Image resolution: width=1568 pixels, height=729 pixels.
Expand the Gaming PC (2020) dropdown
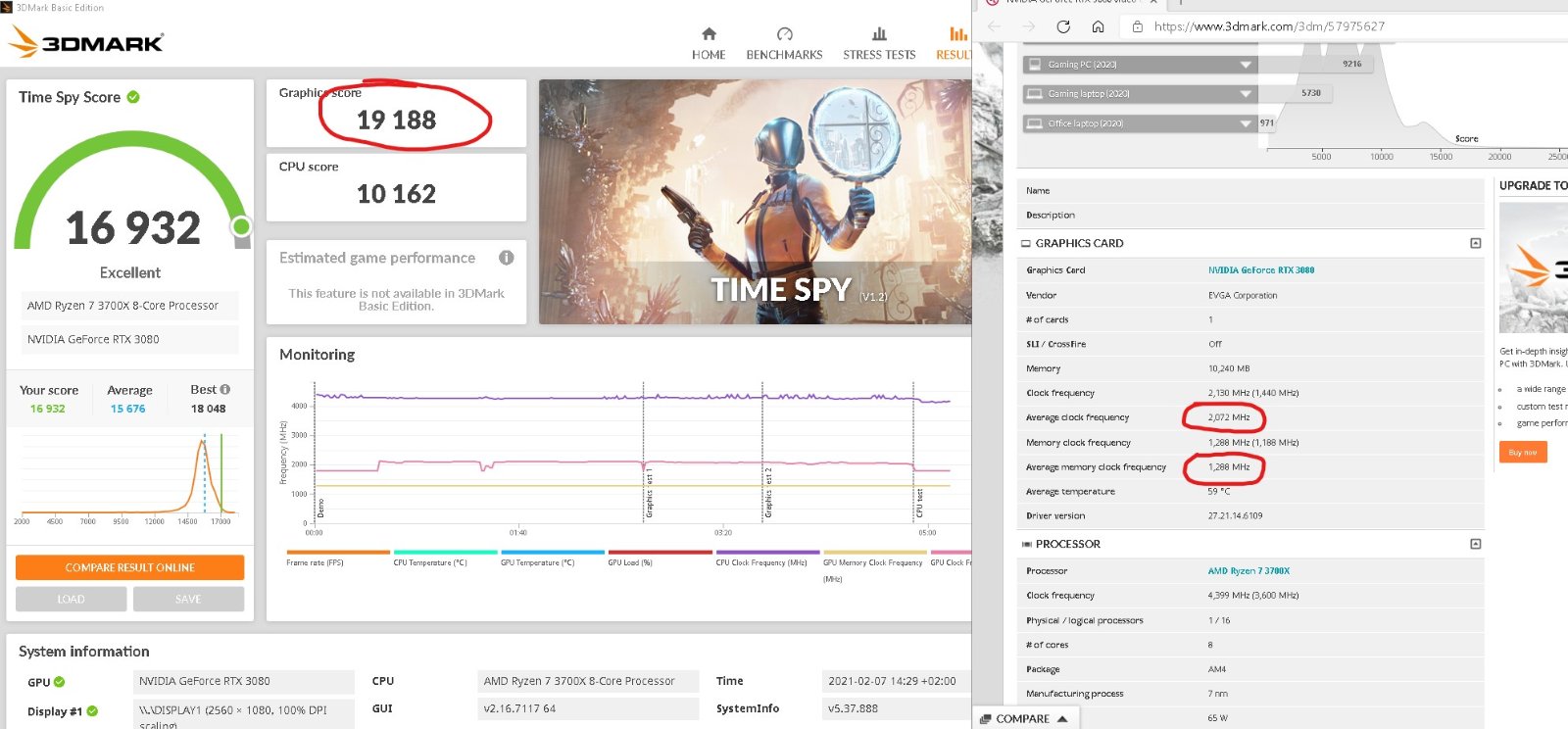pos(1246,65)
